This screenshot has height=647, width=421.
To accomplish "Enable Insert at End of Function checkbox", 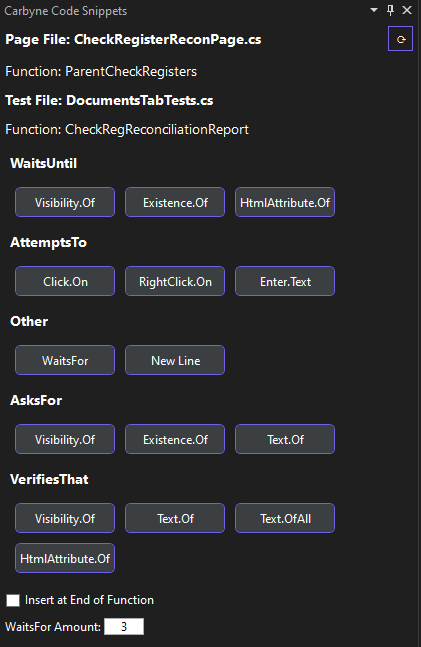I will (13, 600).
